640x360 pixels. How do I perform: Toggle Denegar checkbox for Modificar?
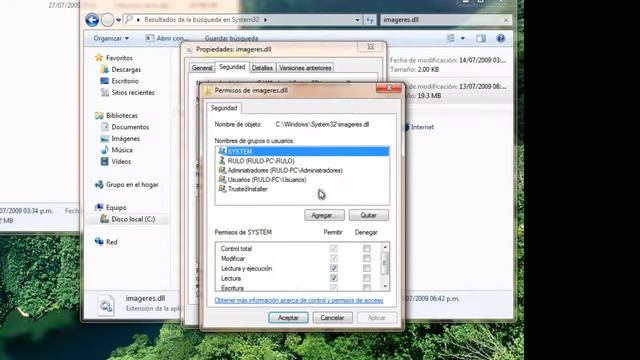(367, 258)
